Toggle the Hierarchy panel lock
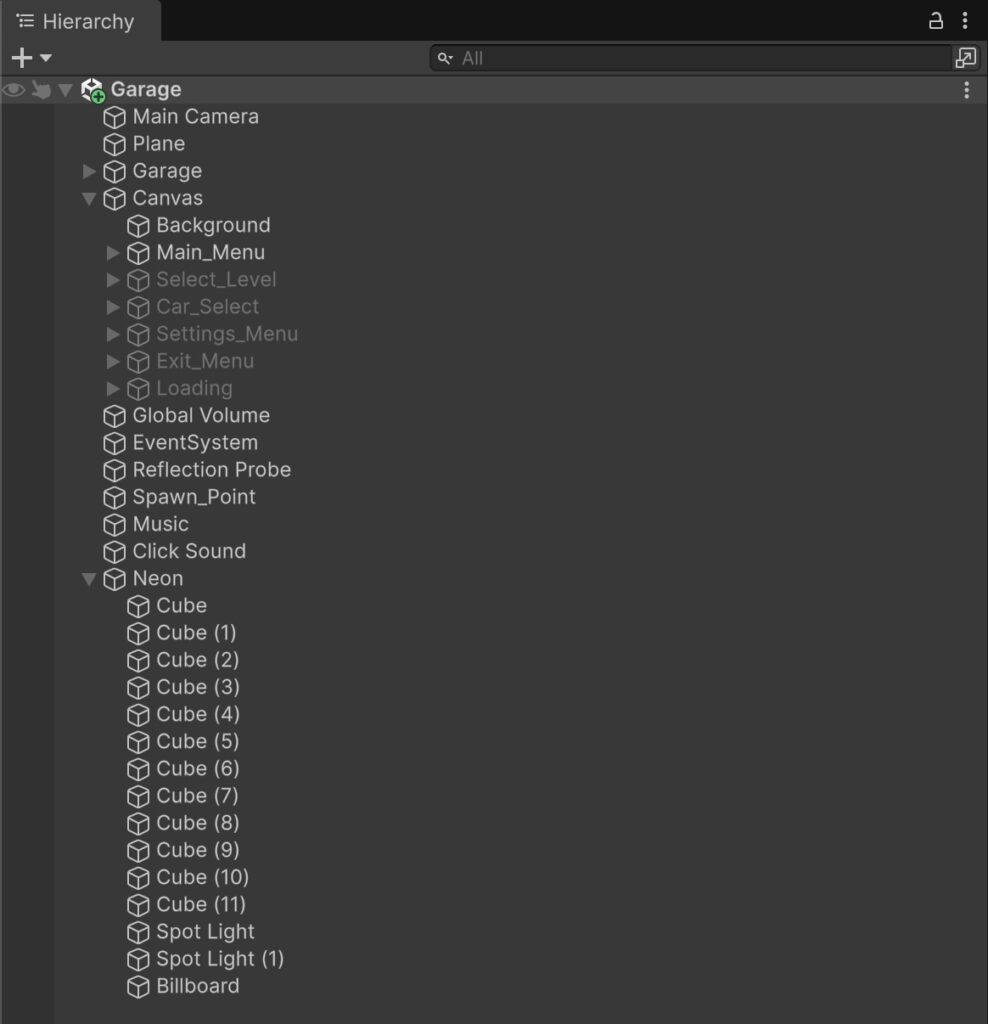The image size is (988, 1024). click(936, 21)
